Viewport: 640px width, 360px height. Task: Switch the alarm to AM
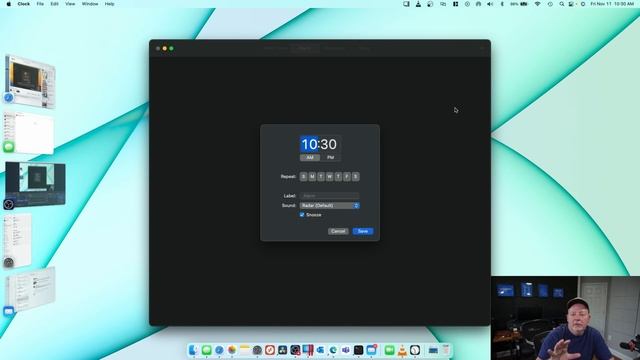coord(310,158)
